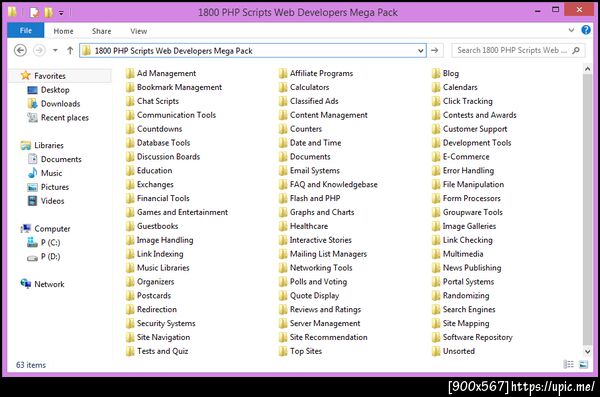The width and height of the screenshot is (600, 397).
Task: Switch to Details view in status bar
Action: [569, 364]
